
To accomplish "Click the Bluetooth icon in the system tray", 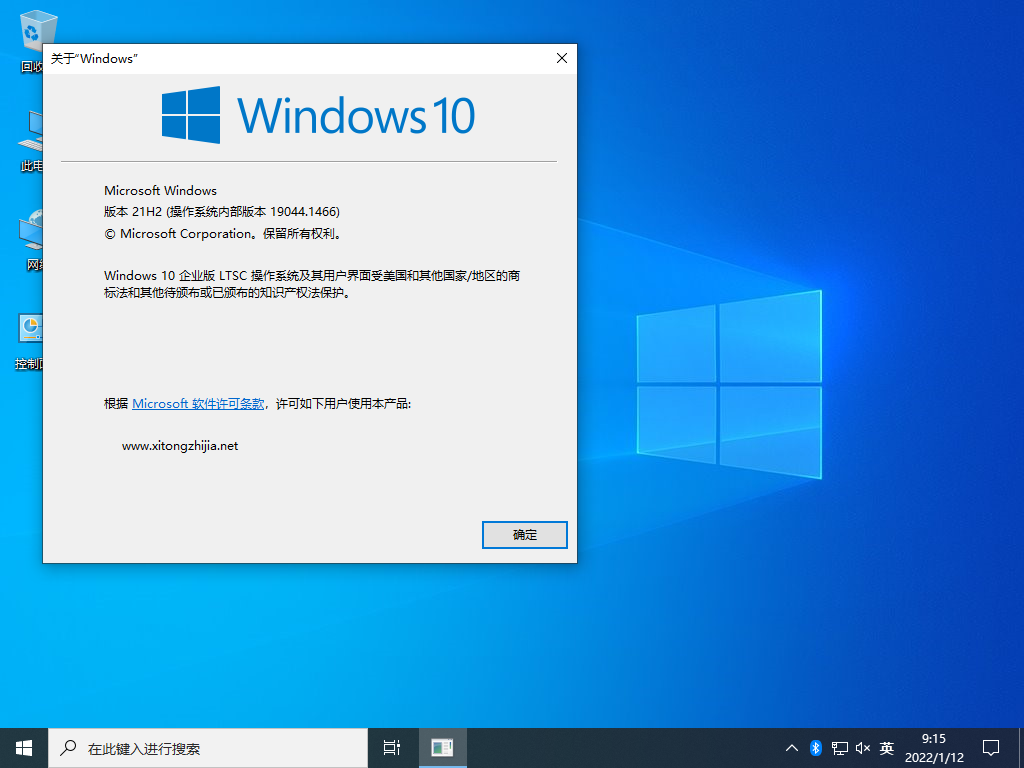I will pyautogui.click(x=815, y=747).
